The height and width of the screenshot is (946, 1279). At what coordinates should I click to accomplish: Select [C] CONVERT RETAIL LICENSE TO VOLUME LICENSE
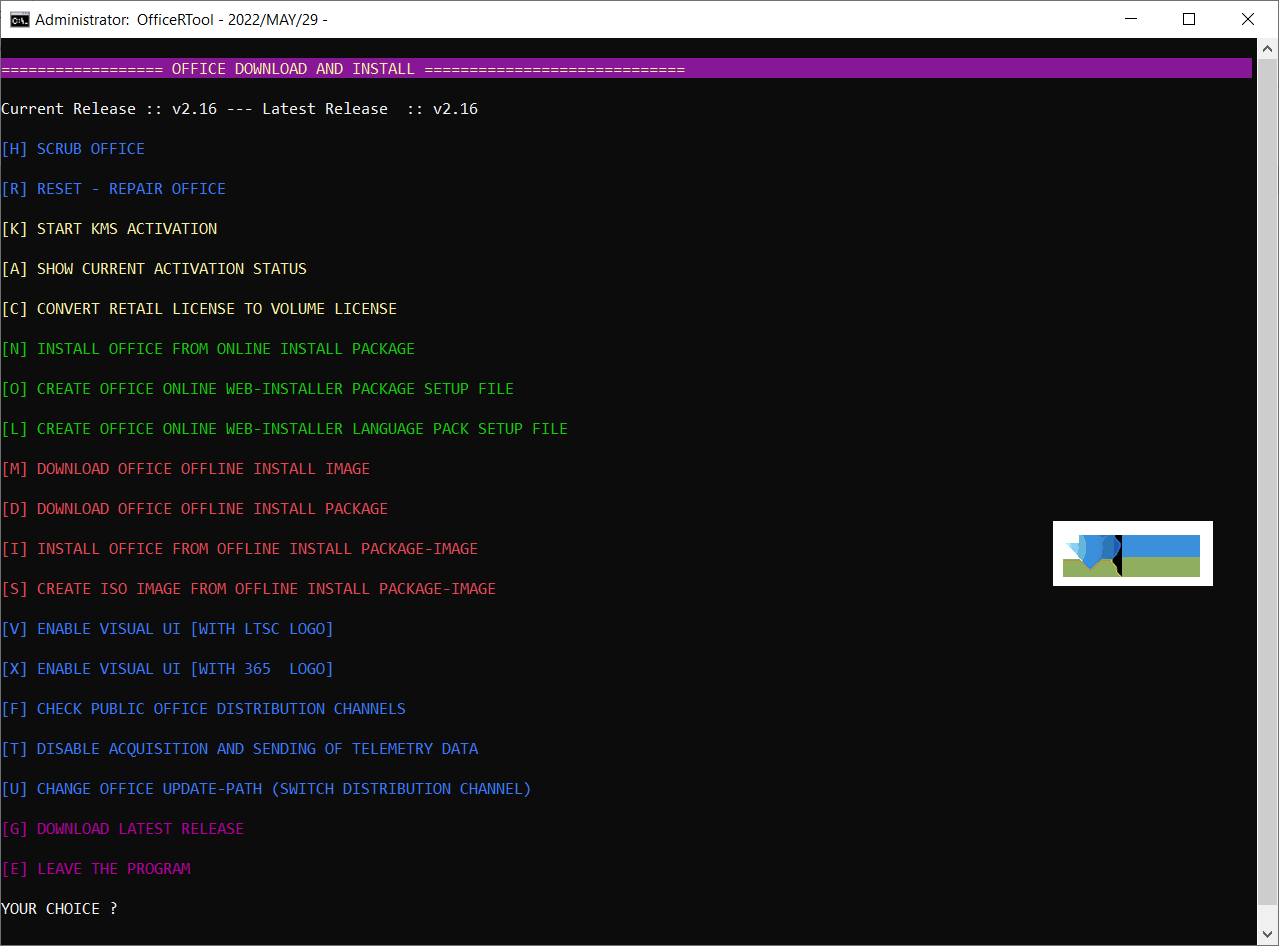point(199,309)
